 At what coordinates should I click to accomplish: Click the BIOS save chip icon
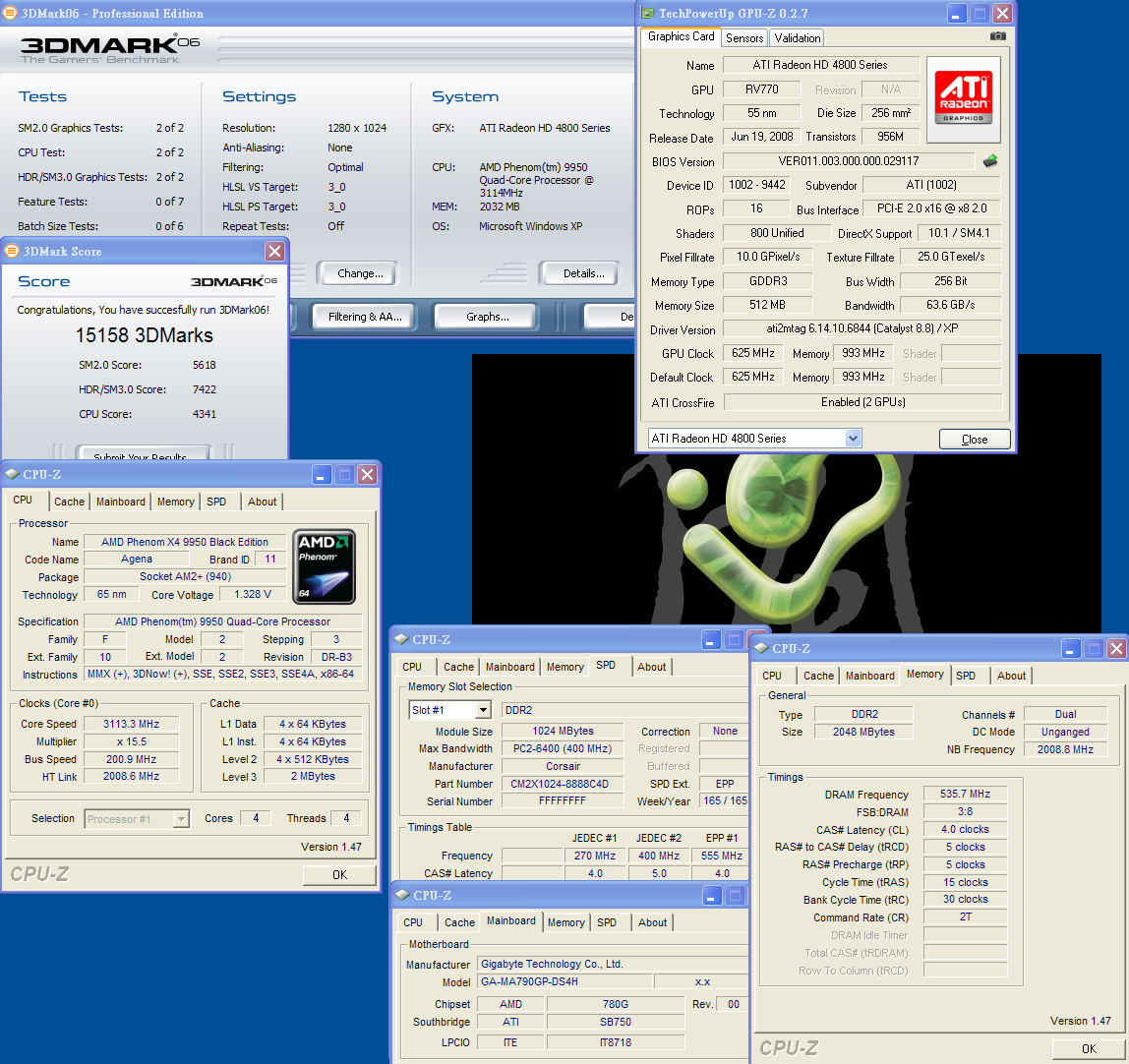tap(990, 161)
